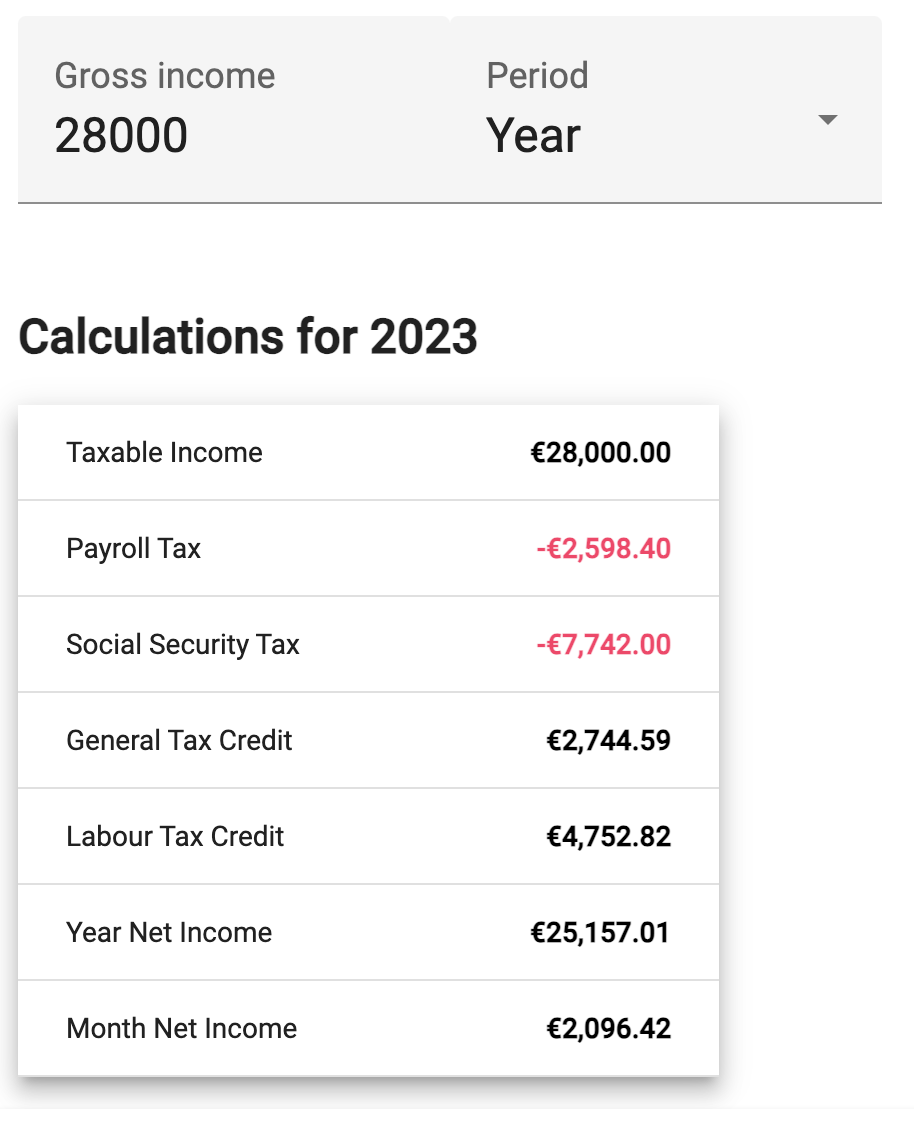914x1122 pixels.
Task: Select the Taxable Income row label
Action: (164, 453)
